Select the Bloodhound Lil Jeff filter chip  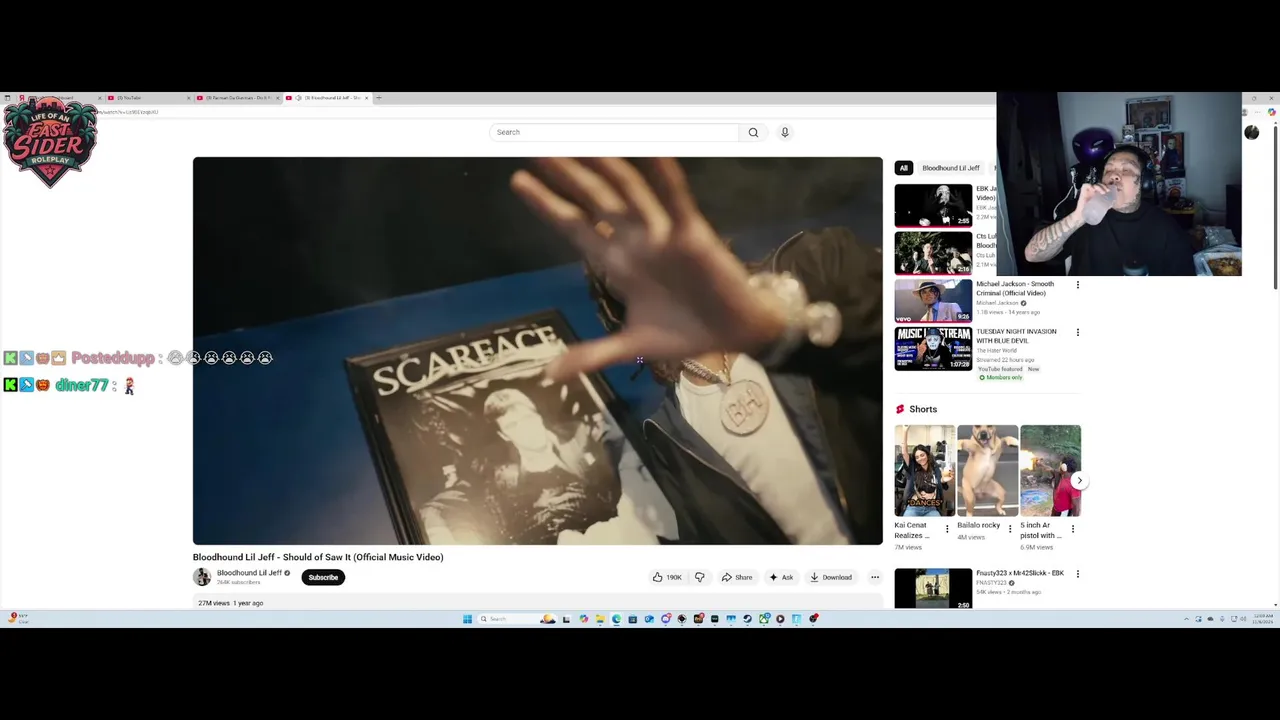[x=950, y=168]
